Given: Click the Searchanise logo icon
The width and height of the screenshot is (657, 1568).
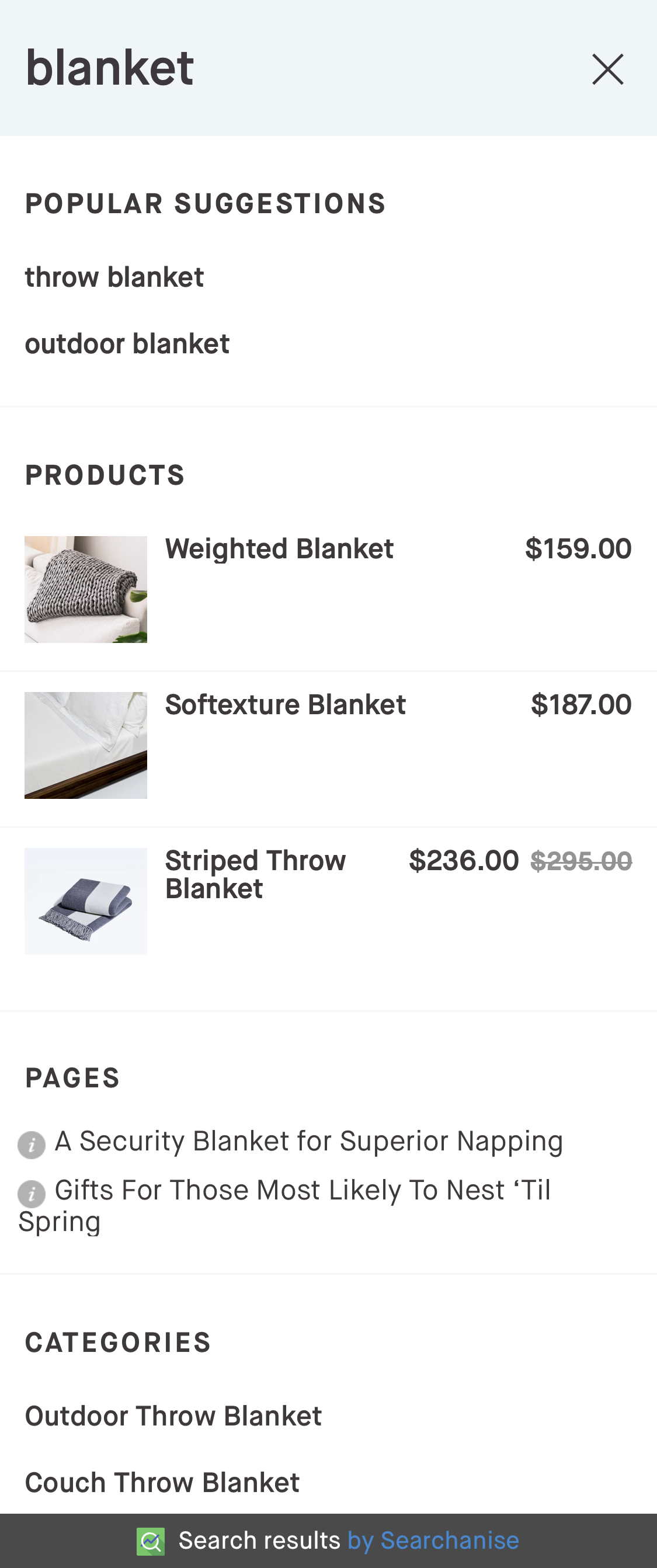Looking at the screenshot, I should [x=151, y=1541].
